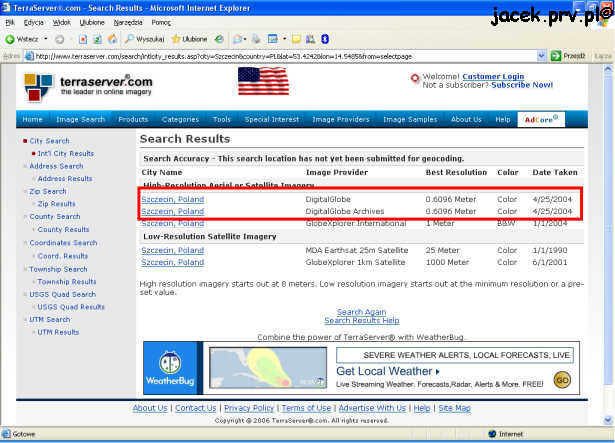Open Zip Search in sidebar

[48, 191]
